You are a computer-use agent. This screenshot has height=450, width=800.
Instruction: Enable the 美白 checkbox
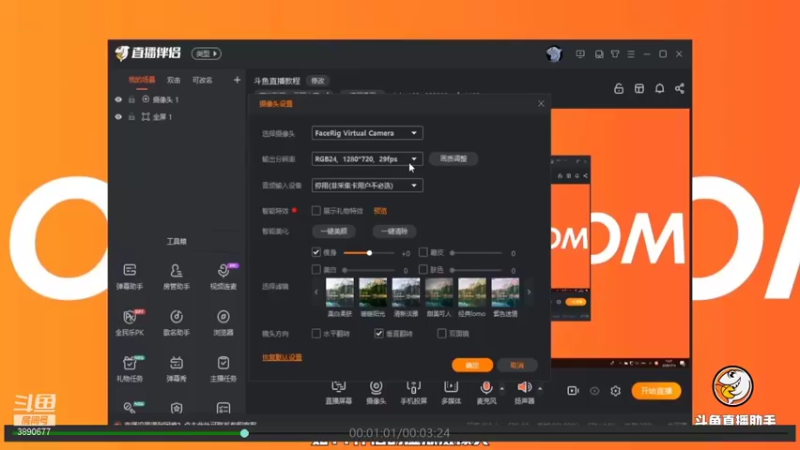(316, 269)
